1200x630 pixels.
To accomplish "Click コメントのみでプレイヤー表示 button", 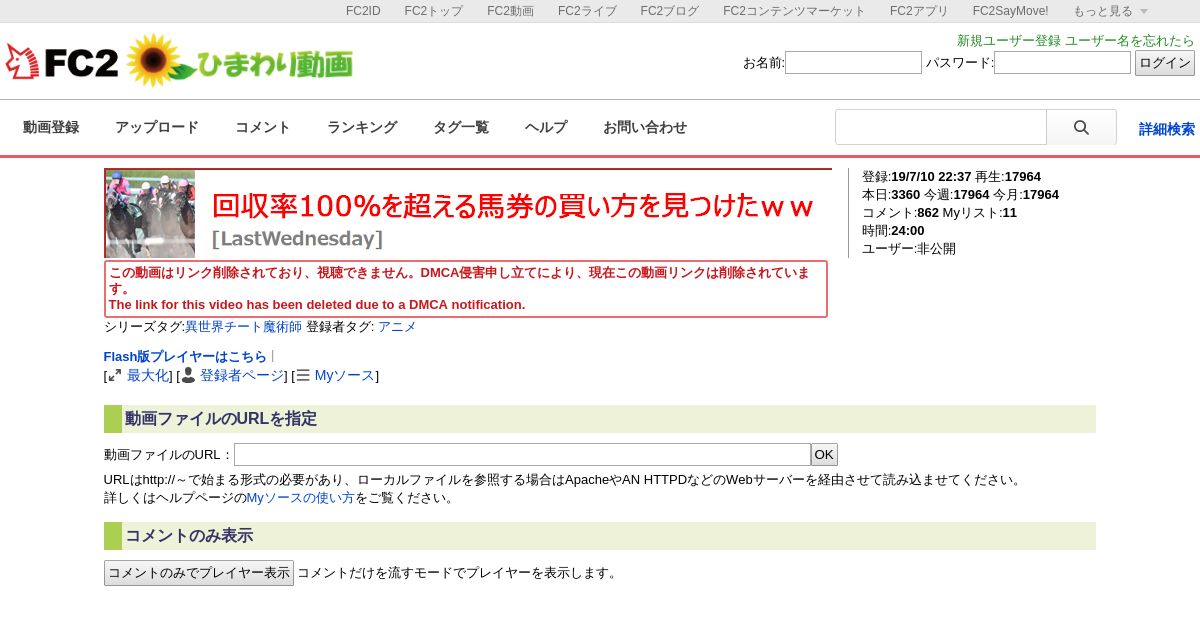I will [x=199, y=573].
